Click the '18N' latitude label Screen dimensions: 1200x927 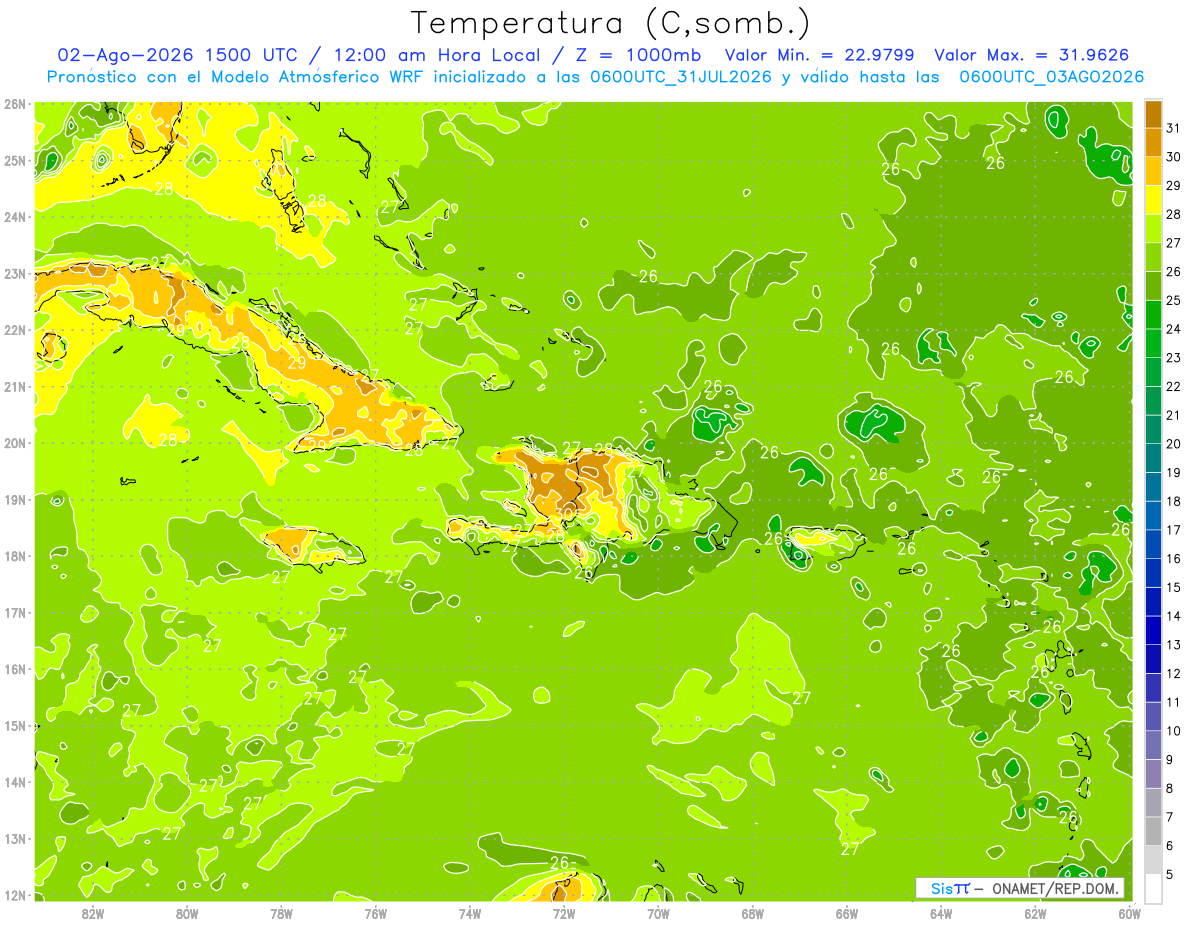pos(14,556)
